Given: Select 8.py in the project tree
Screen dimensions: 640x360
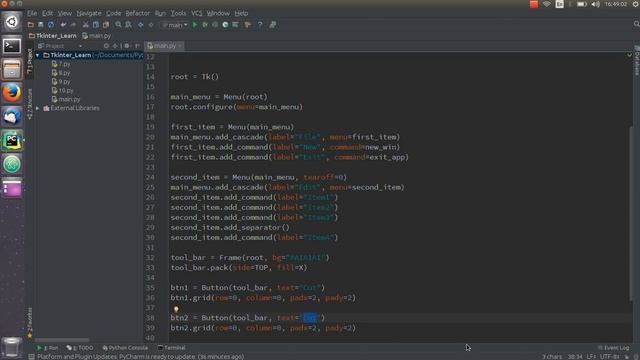Looking at the screenshot, I should point(61,73).
